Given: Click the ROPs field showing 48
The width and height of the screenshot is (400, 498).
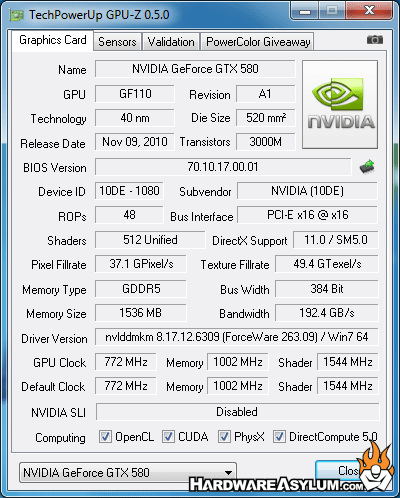Looking at the screenshot, I should coord(129,215).
